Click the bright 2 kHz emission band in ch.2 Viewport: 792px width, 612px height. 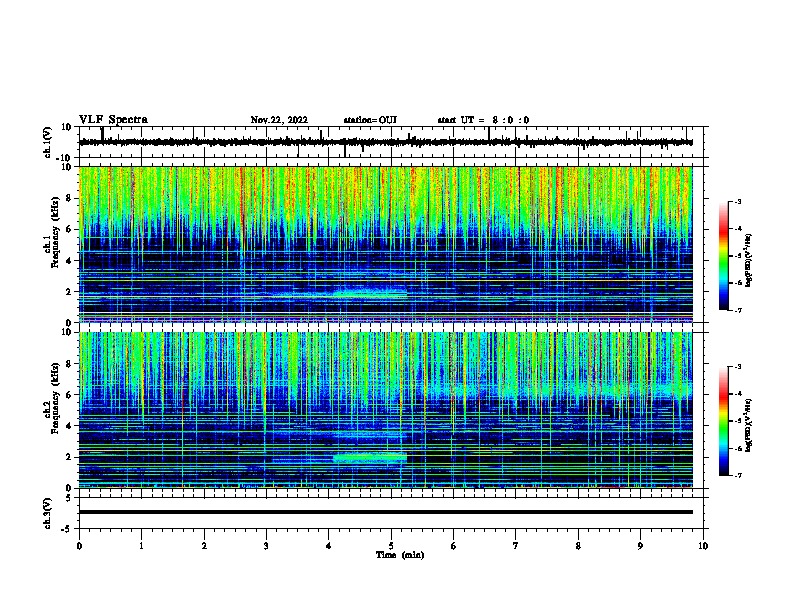click(x=370, y=458)
